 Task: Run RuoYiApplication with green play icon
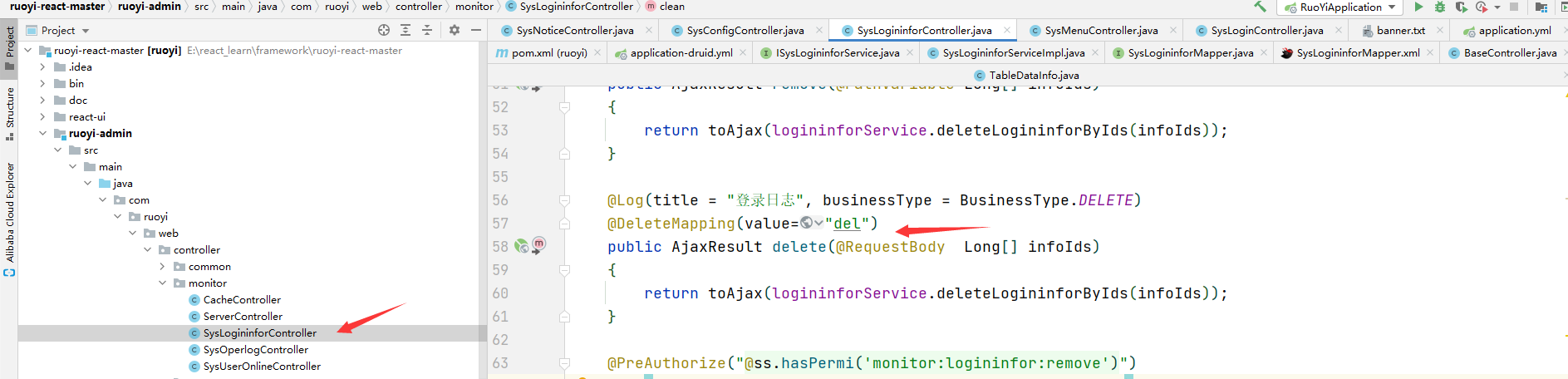(1418, 7)
